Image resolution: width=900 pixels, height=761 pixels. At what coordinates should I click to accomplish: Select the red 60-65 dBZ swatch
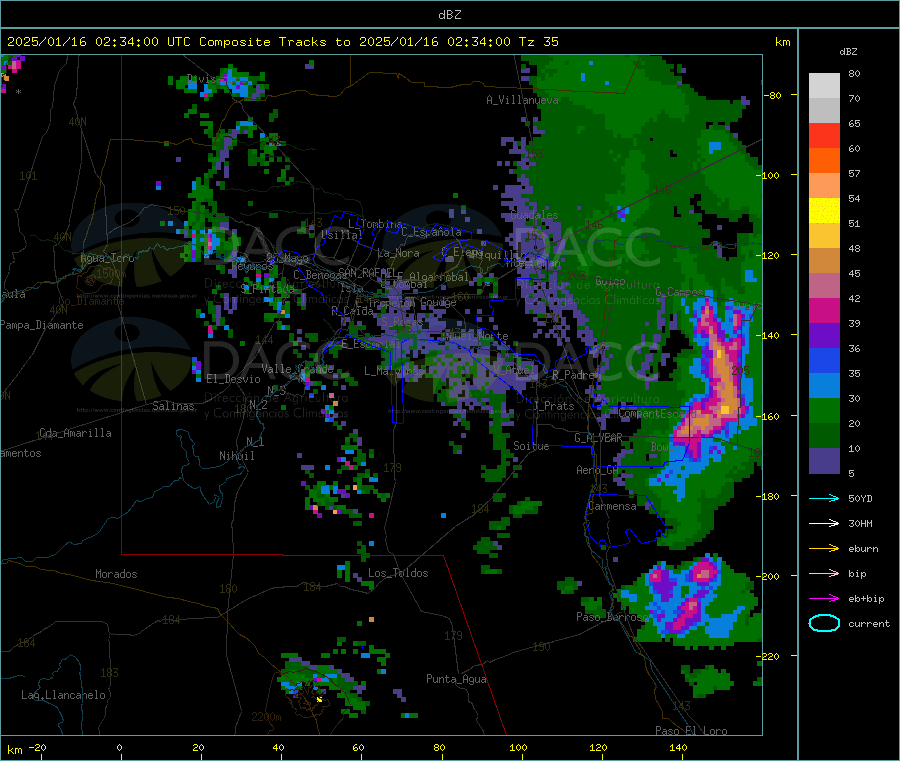tap(824, 136)
